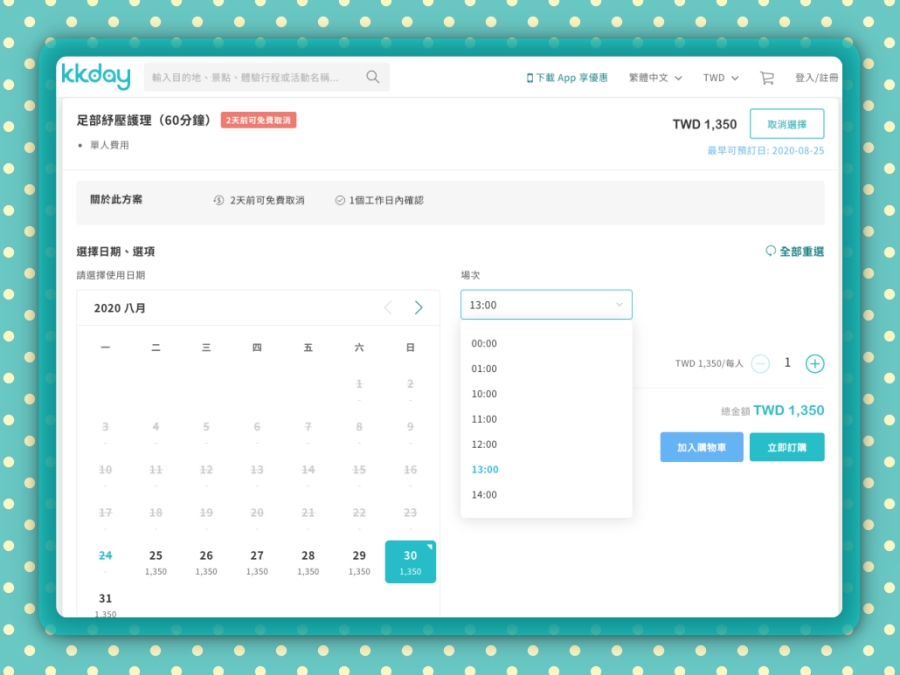The width and height of the screenshot is (900, 675).
Task: Click 全部重選 reset all link
Action: click(795, 252)
